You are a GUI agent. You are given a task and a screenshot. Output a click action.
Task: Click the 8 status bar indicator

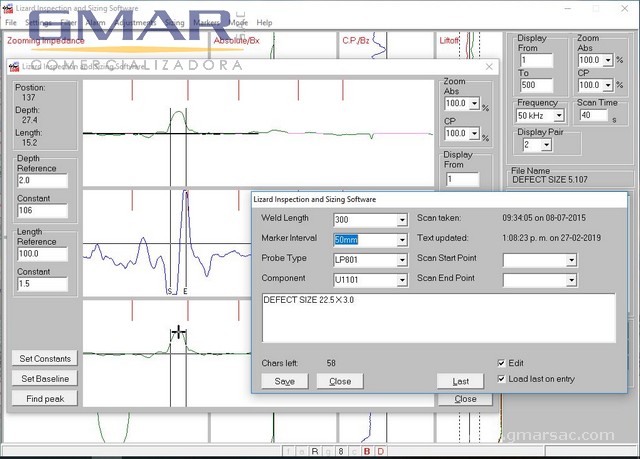[341, 451]
